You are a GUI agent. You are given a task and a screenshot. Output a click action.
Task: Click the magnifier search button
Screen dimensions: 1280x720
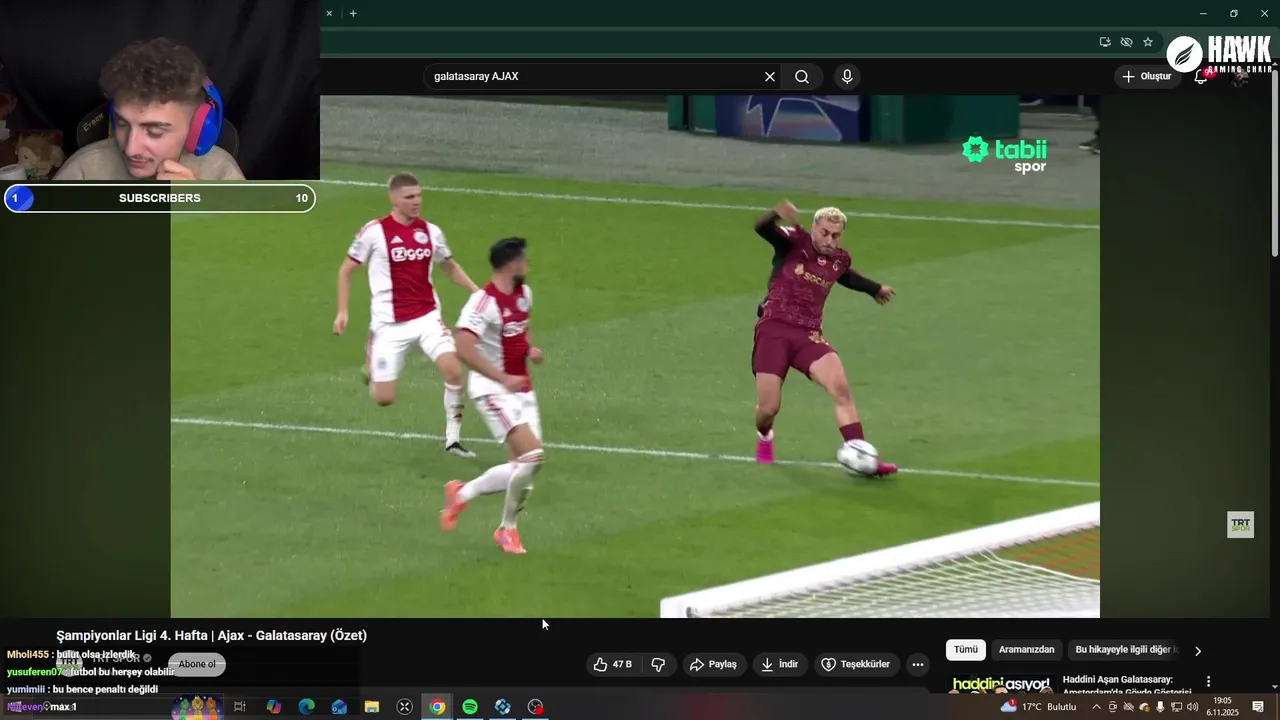(x=802, y=77)
